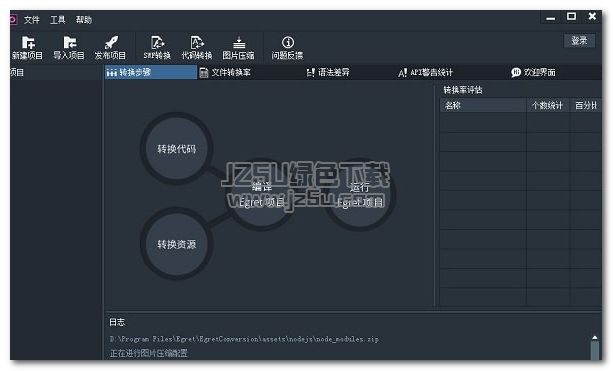Switch to the 文件转换率 tab

[x=225, y=72]
